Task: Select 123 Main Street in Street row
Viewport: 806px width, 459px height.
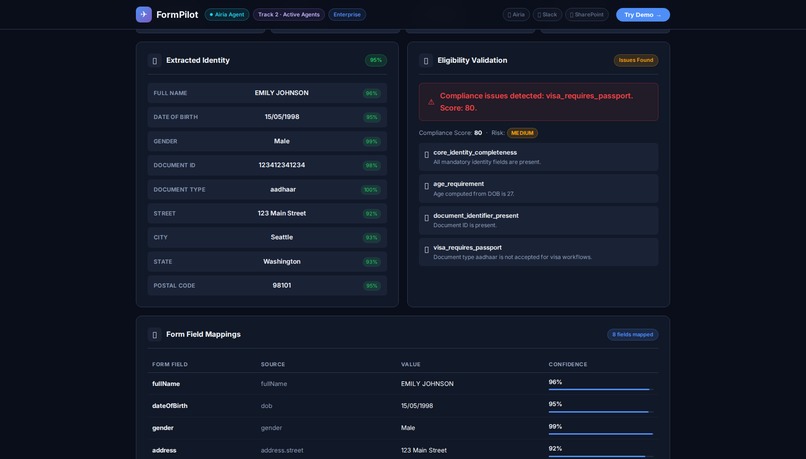Action: coord(282,213)
